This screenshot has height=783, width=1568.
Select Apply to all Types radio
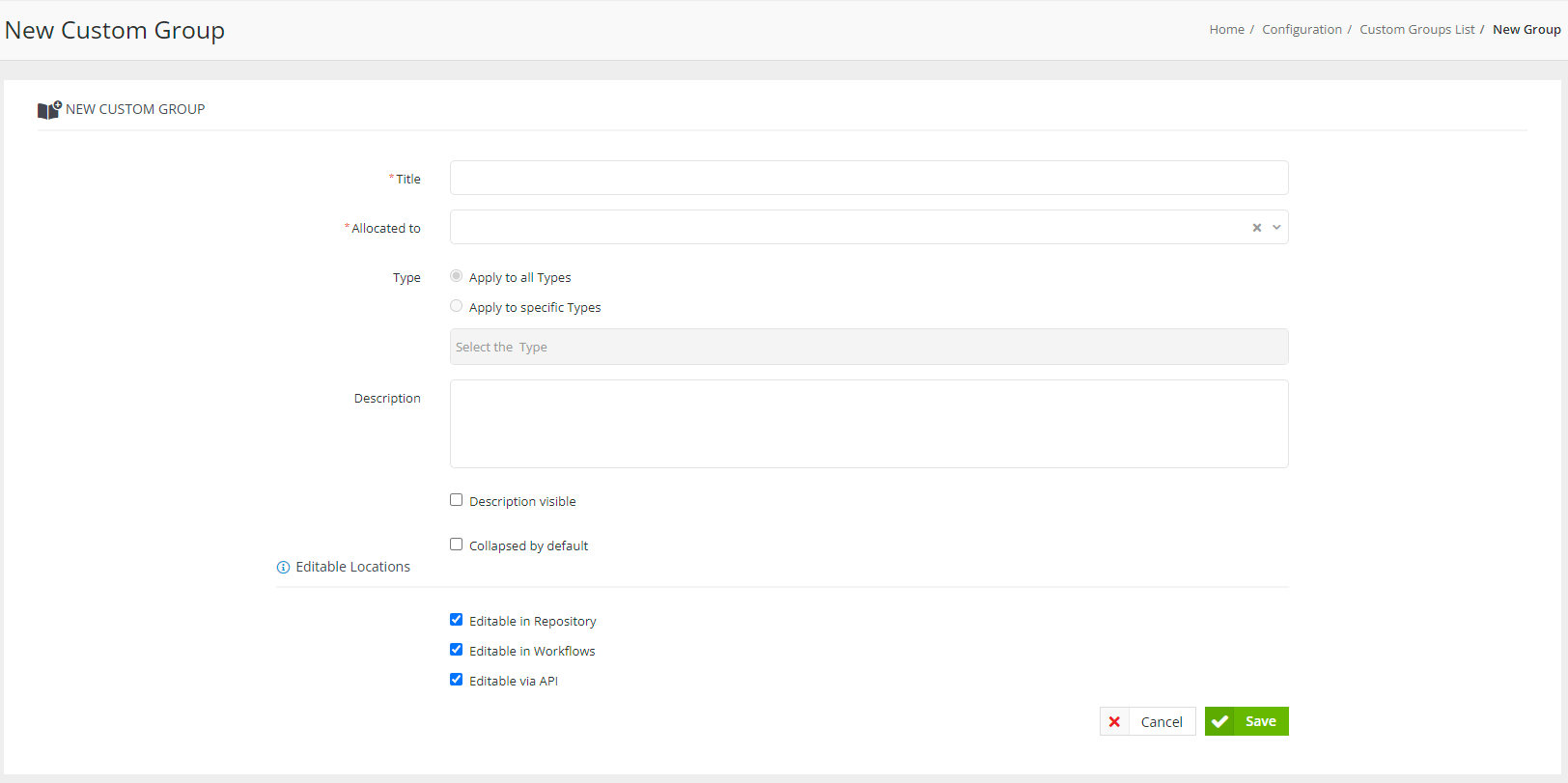457,276
